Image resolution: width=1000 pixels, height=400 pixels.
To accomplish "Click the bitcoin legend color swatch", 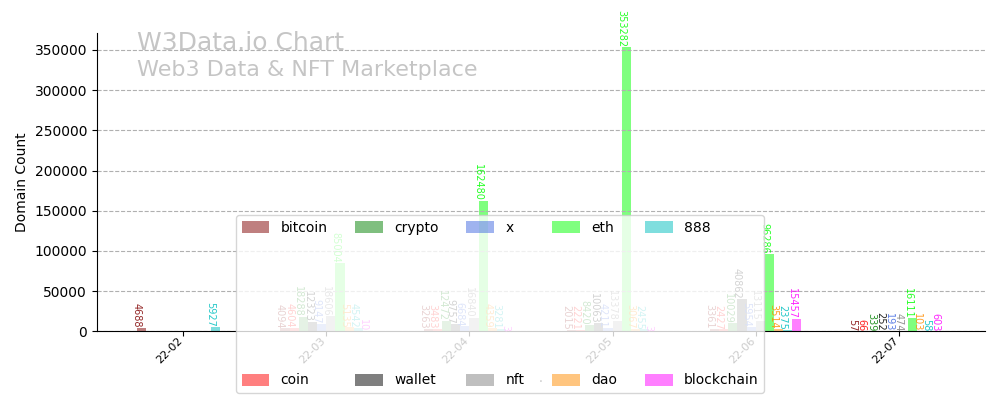I will pos(255,227).
